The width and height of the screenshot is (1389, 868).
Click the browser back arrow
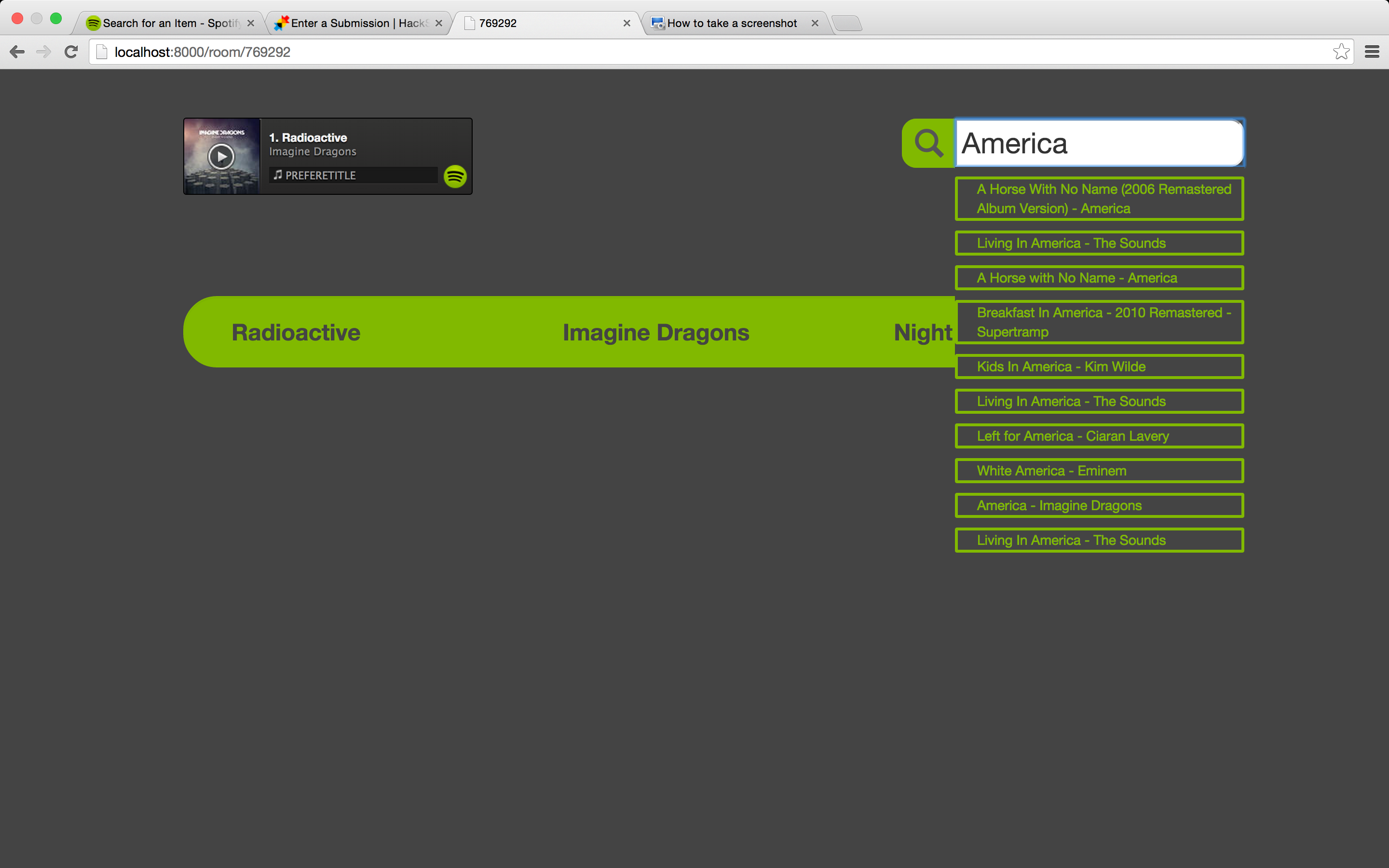click(17, 52)
